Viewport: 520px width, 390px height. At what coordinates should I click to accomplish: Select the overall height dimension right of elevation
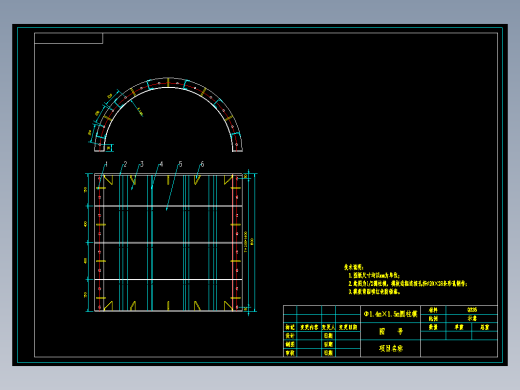point(254,242)
